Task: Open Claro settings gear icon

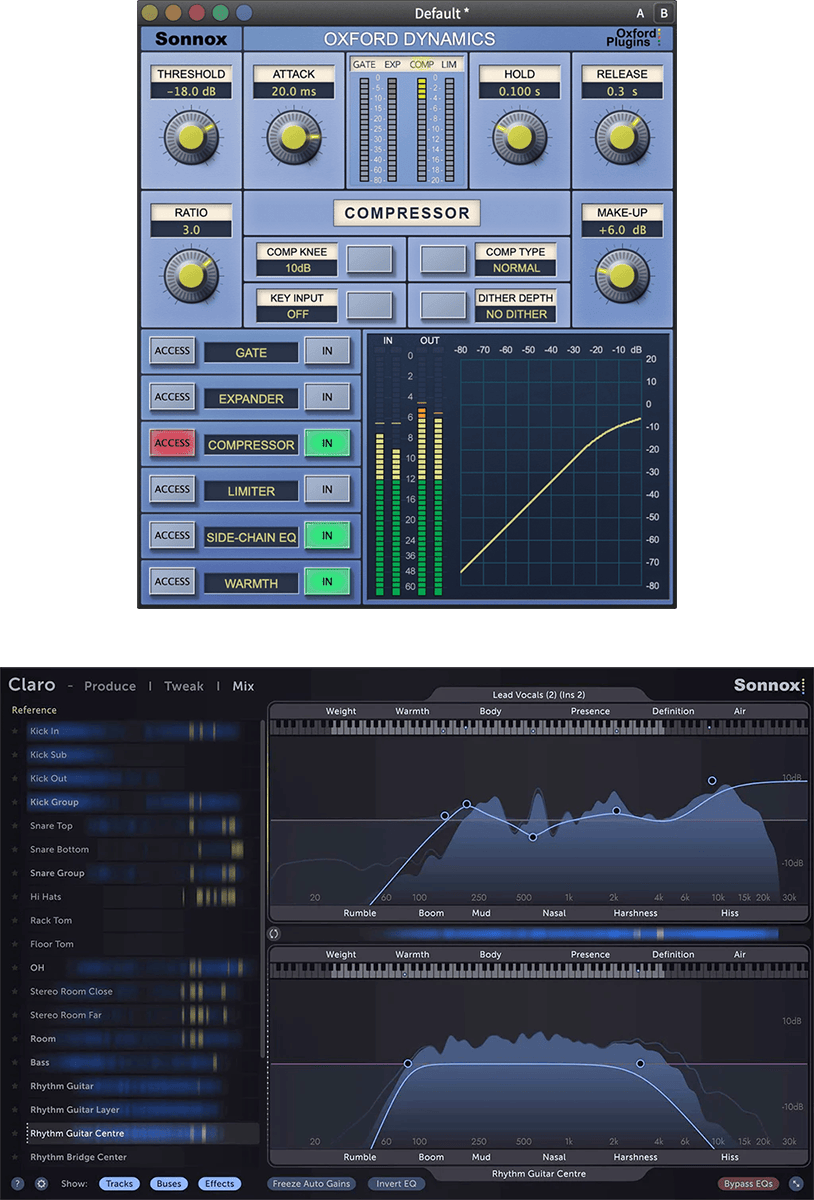Action: [41, 1184]
